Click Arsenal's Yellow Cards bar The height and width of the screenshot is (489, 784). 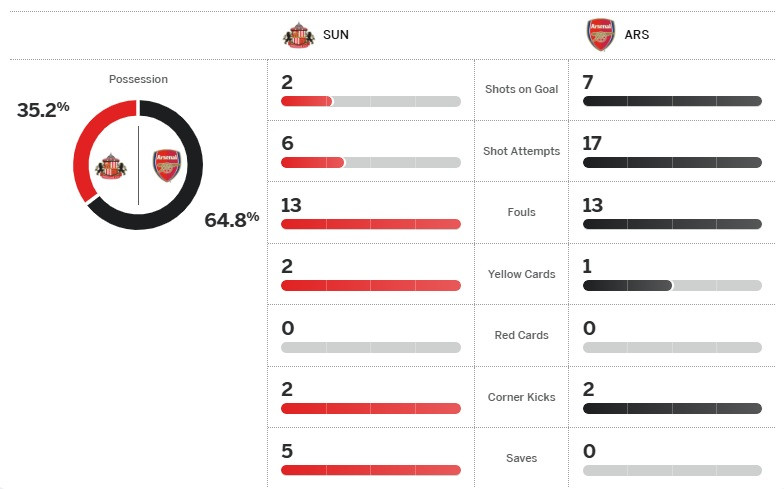pyautogui.click(x=672, y=285)
